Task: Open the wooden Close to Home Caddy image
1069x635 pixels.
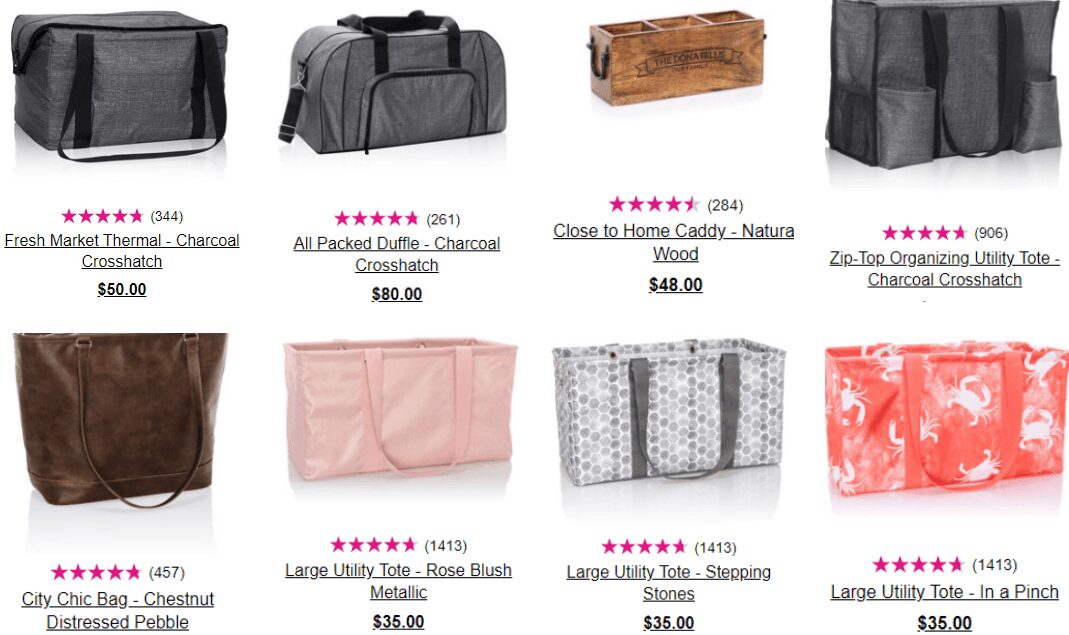Action: (676, 57)
